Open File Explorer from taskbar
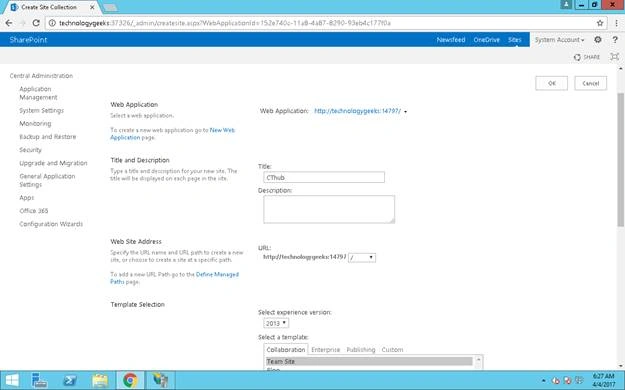This screenshot has height=390, width=625. tap(100, 380)
